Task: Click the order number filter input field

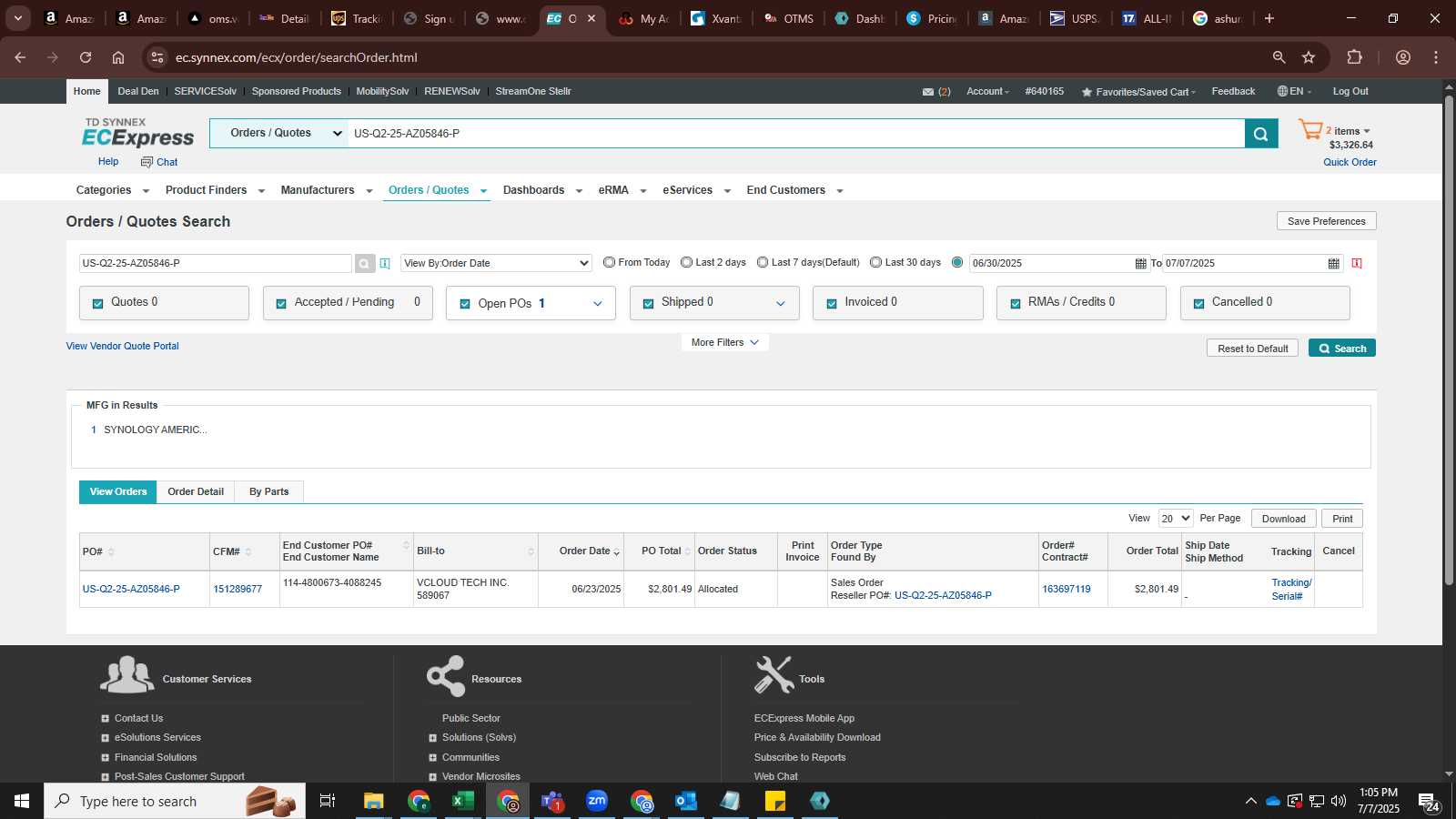Action: coord(215,263)
